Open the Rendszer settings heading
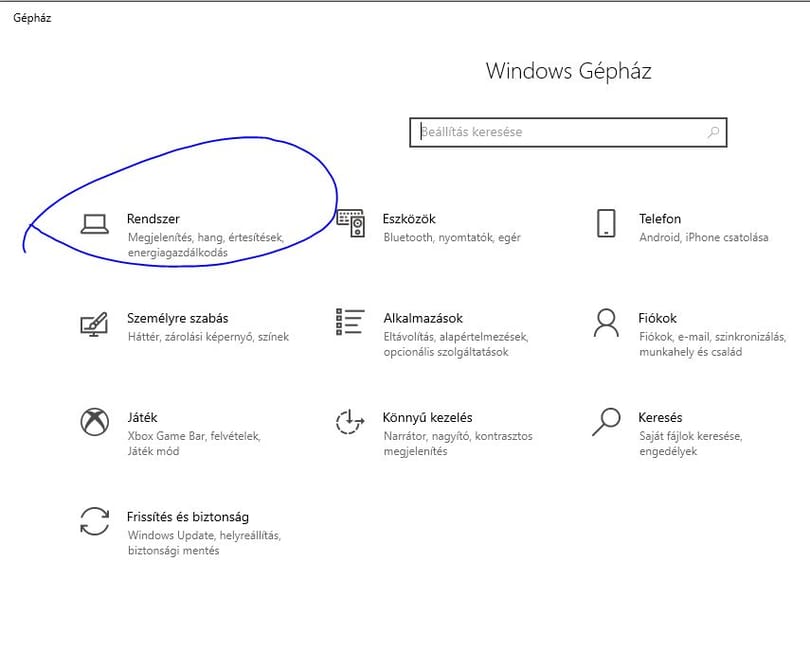Screen dimensions: 810x666 point(153,219)
